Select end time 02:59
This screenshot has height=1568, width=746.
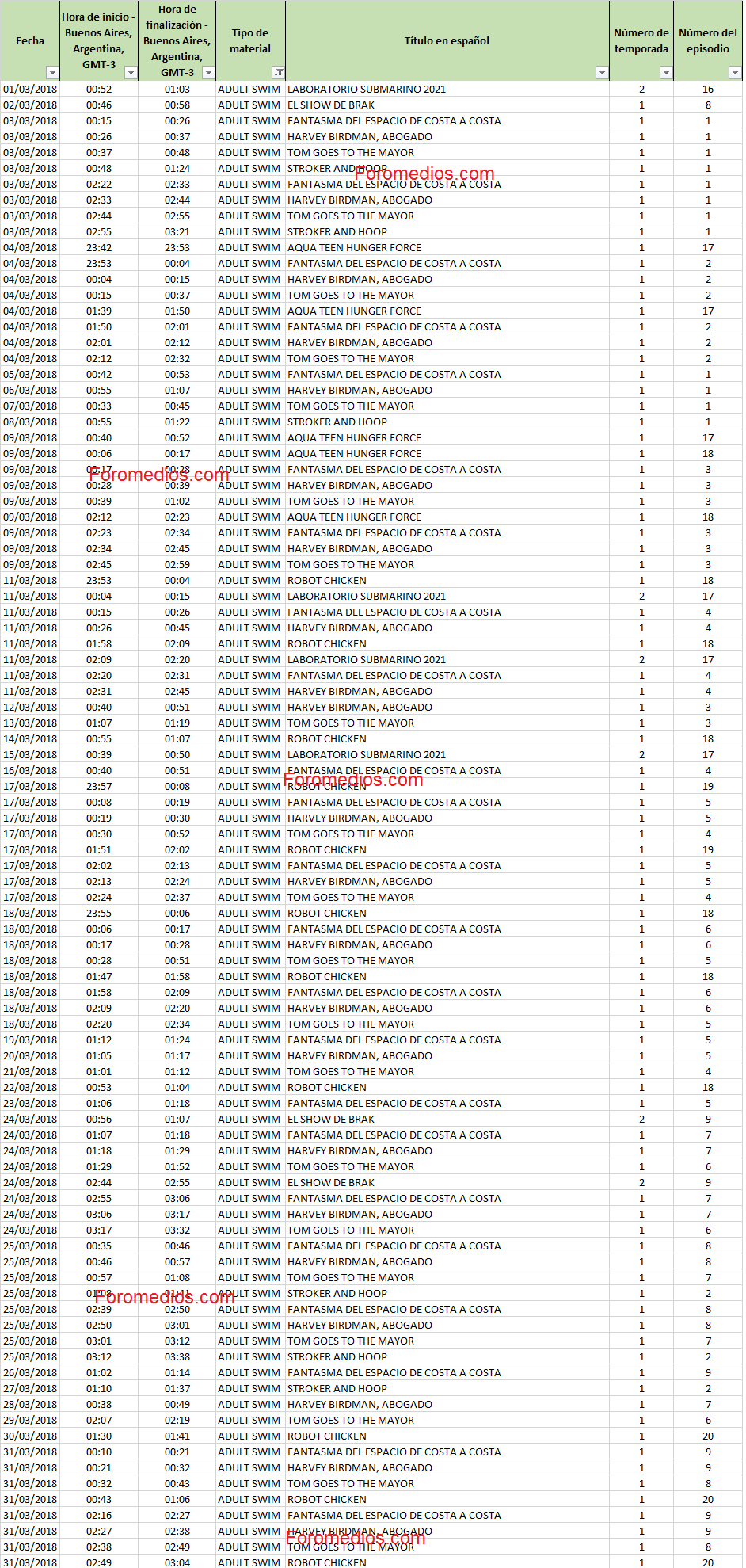177,564
